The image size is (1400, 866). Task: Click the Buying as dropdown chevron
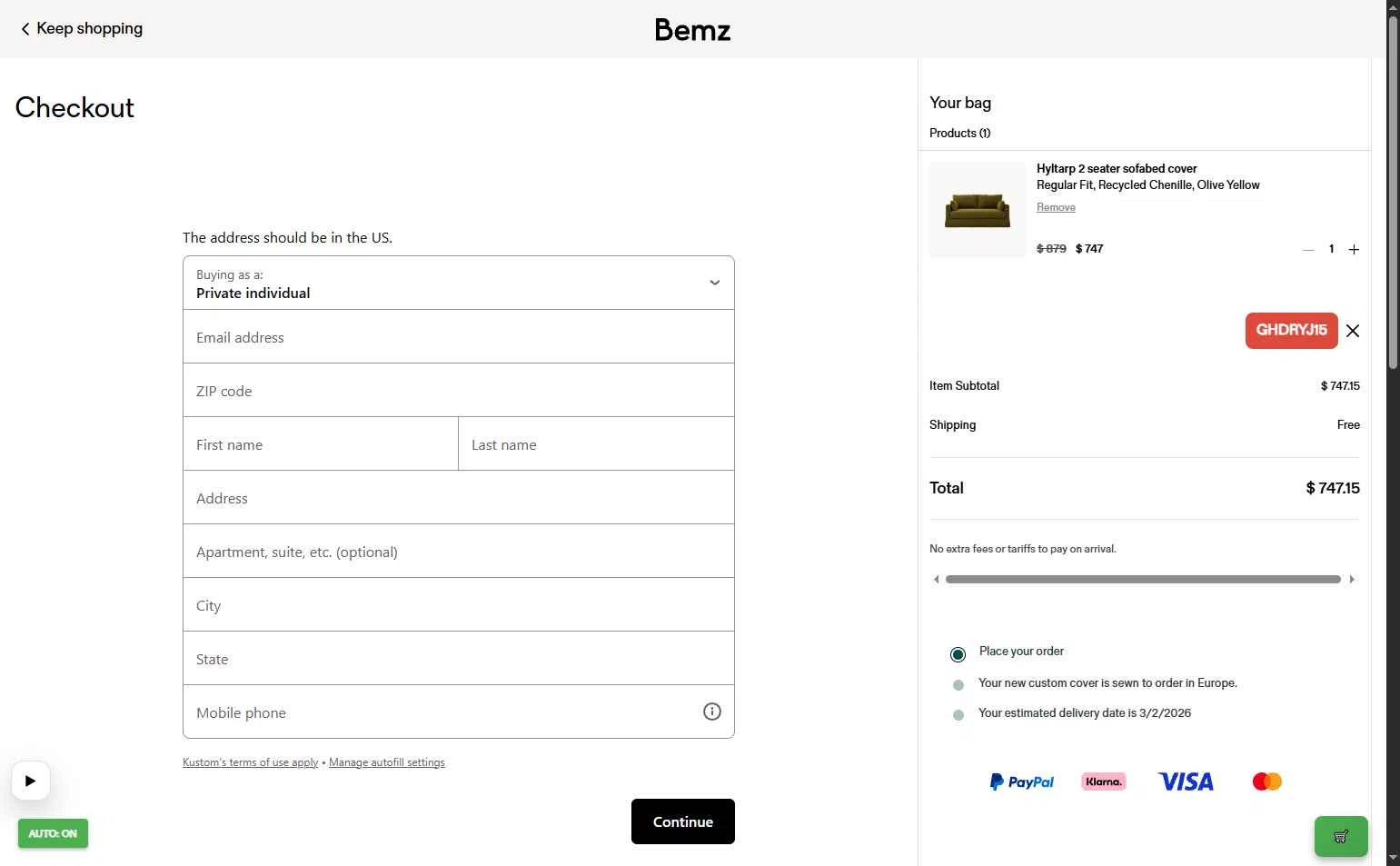(715, 283)
